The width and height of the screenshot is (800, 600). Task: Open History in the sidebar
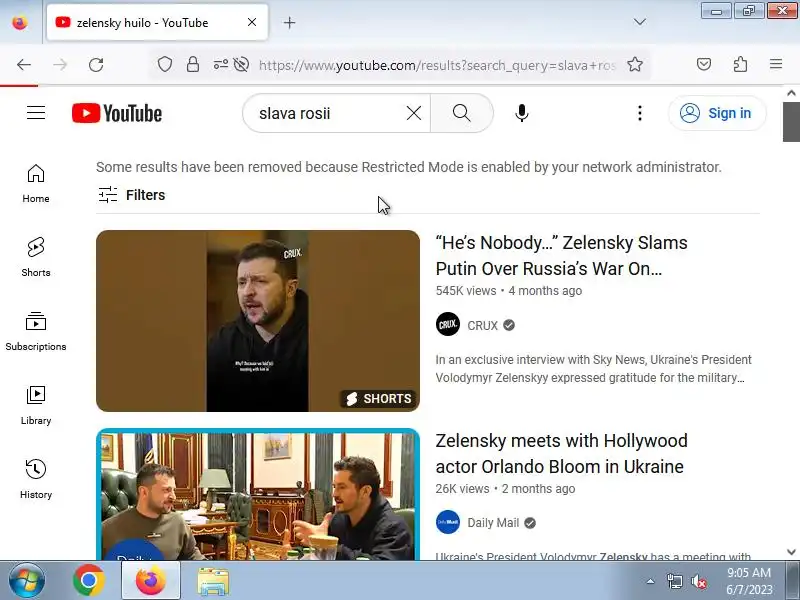pyautogui.click(x=36, y=480)
